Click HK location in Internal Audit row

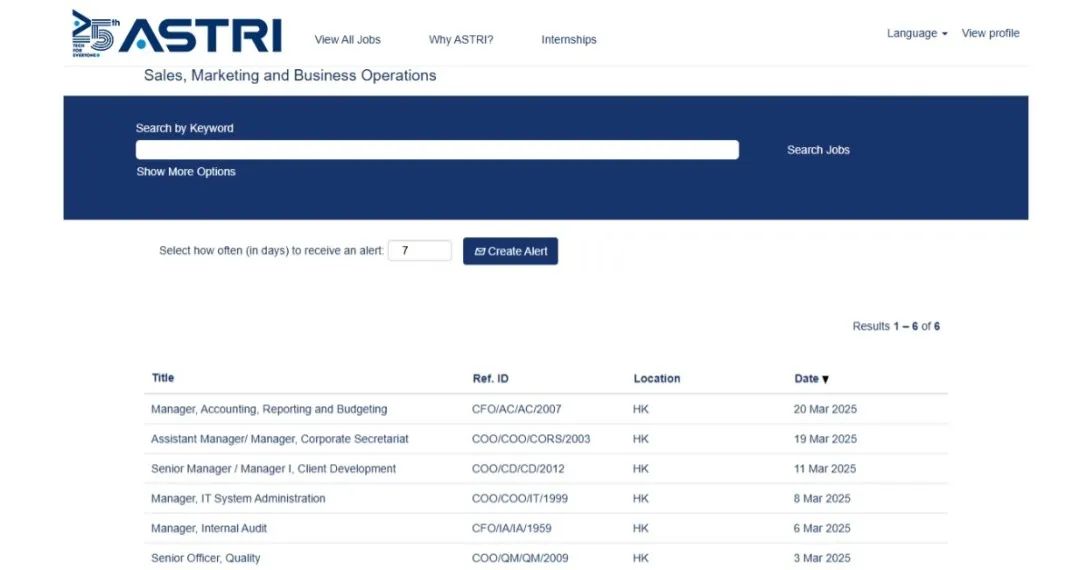click(641, 528)
